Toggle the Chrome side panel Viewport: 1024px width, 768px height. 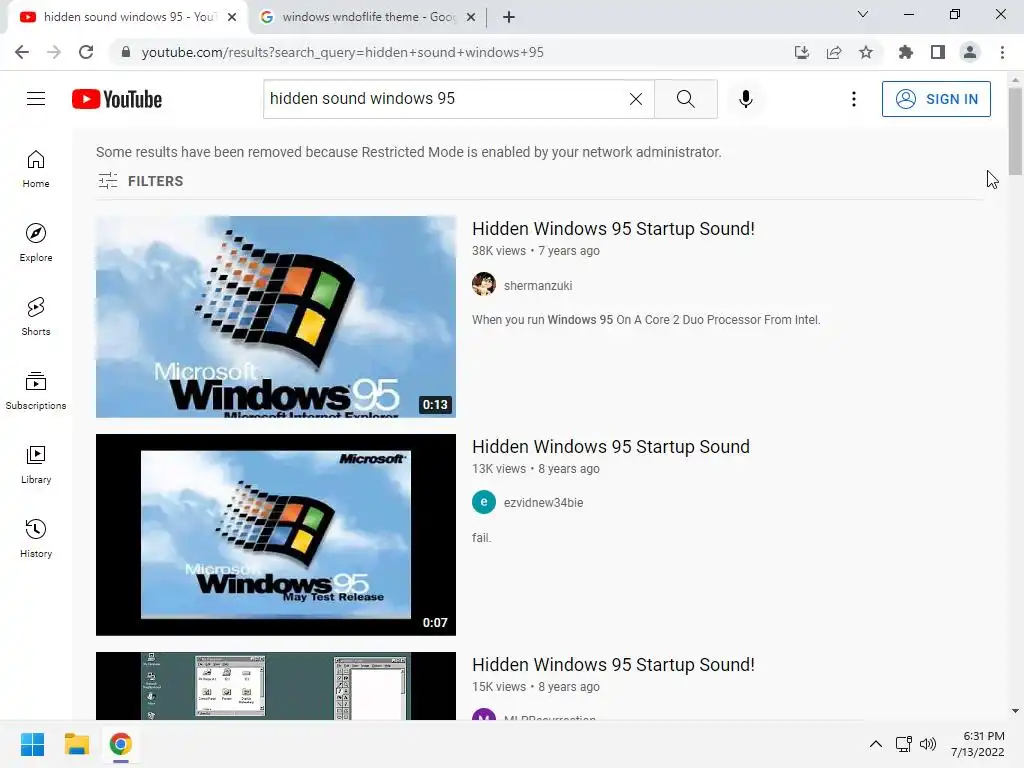pyautogui.click(x=938, y=52)
